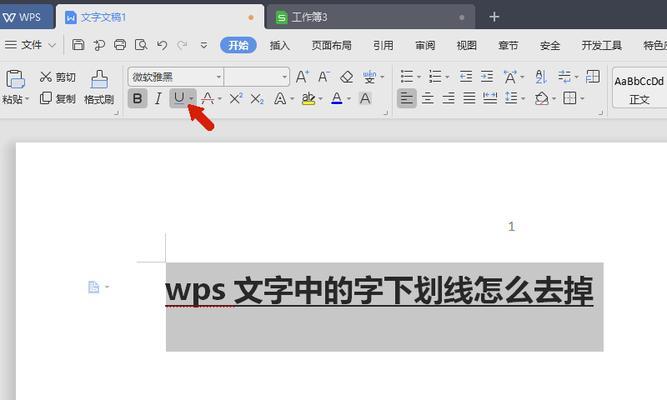Increase paragraph indent
The image size is (667, 400).
pos(487,77)
